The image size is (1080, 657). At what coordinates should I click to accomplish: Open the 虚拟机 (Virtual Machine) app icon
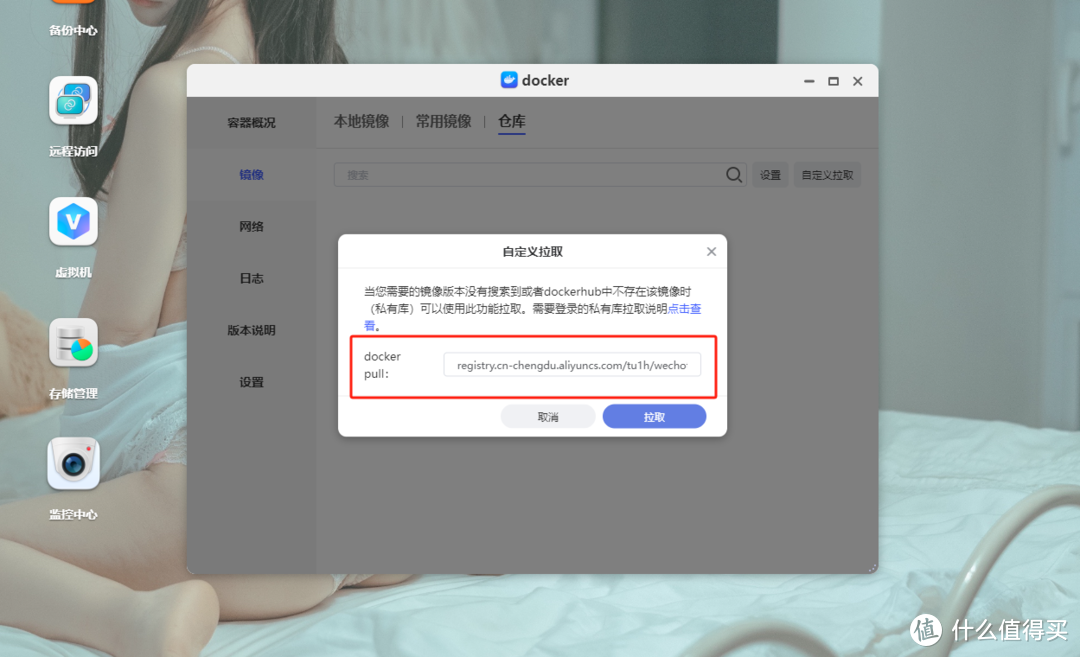click(72, 222)
